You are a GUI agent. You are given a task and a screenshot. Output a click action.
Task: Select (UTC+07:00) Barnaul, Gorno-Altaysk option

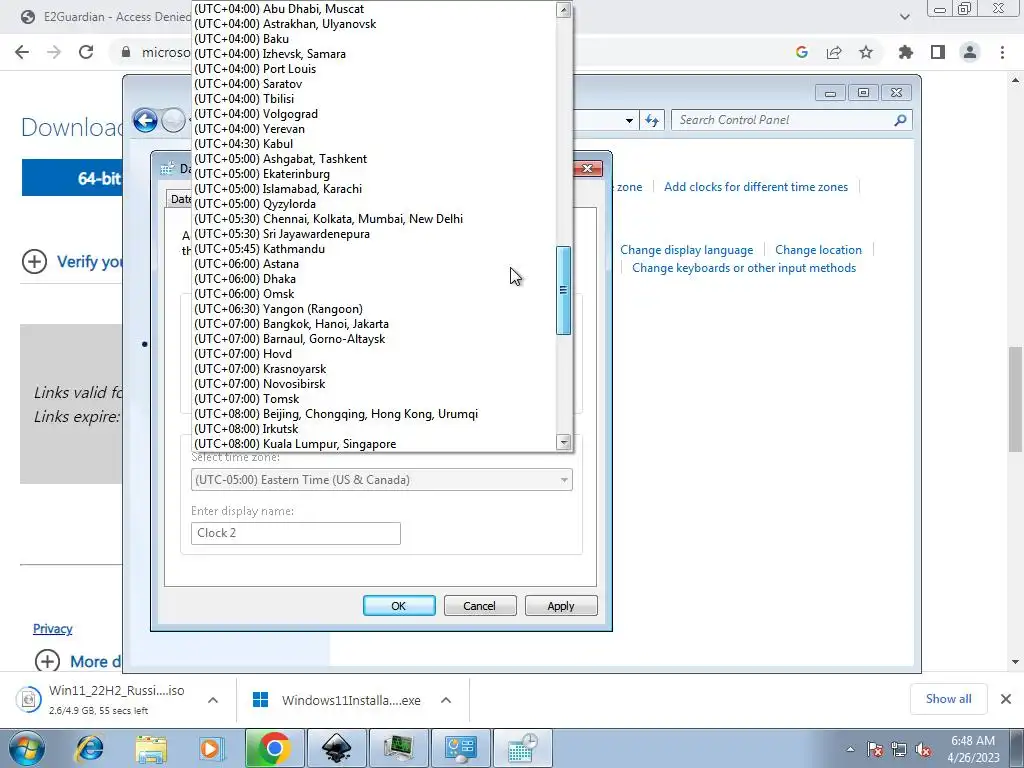(374, 340)
